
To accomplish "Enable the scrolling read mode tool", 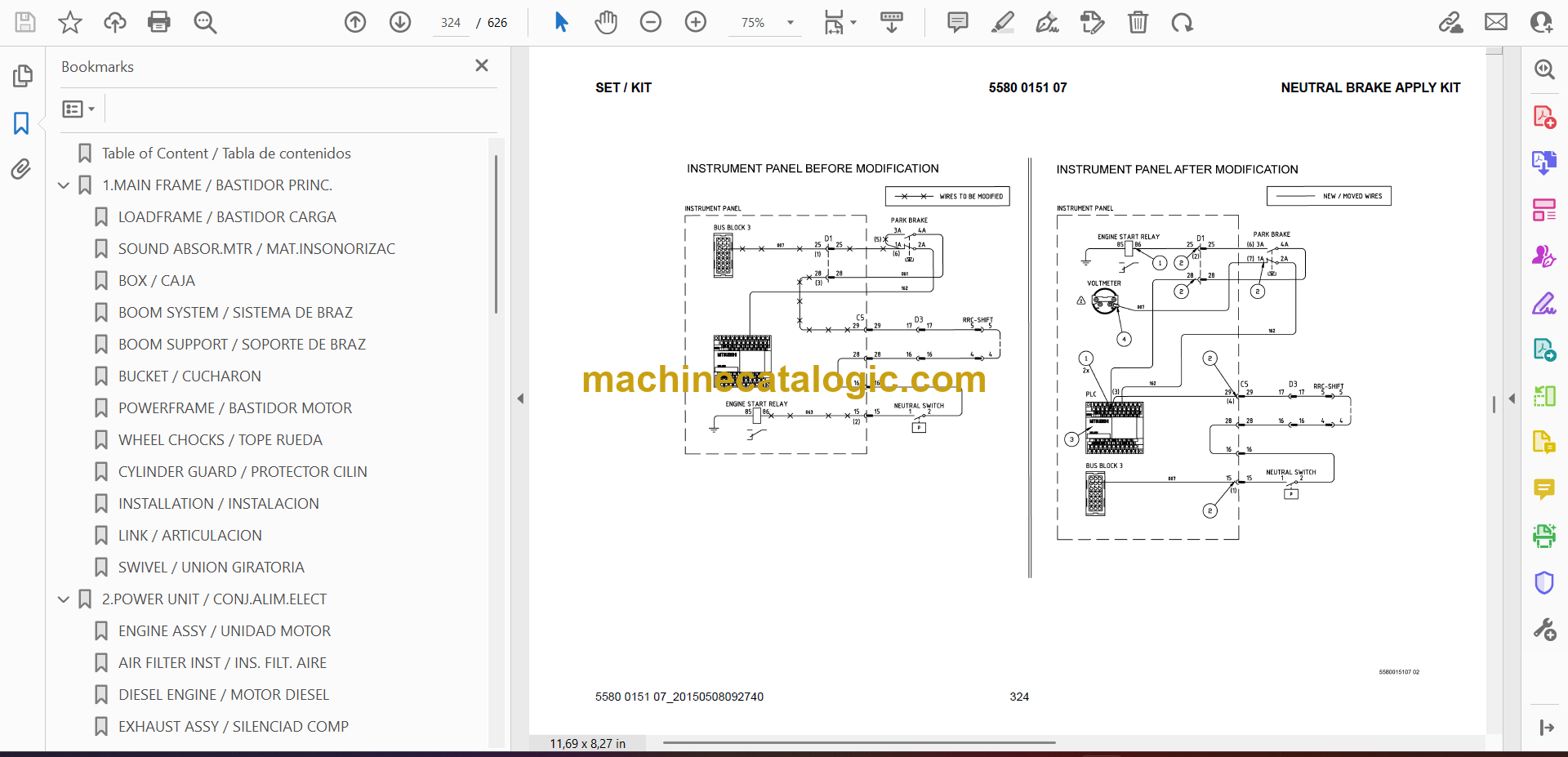I will (892, 22).
